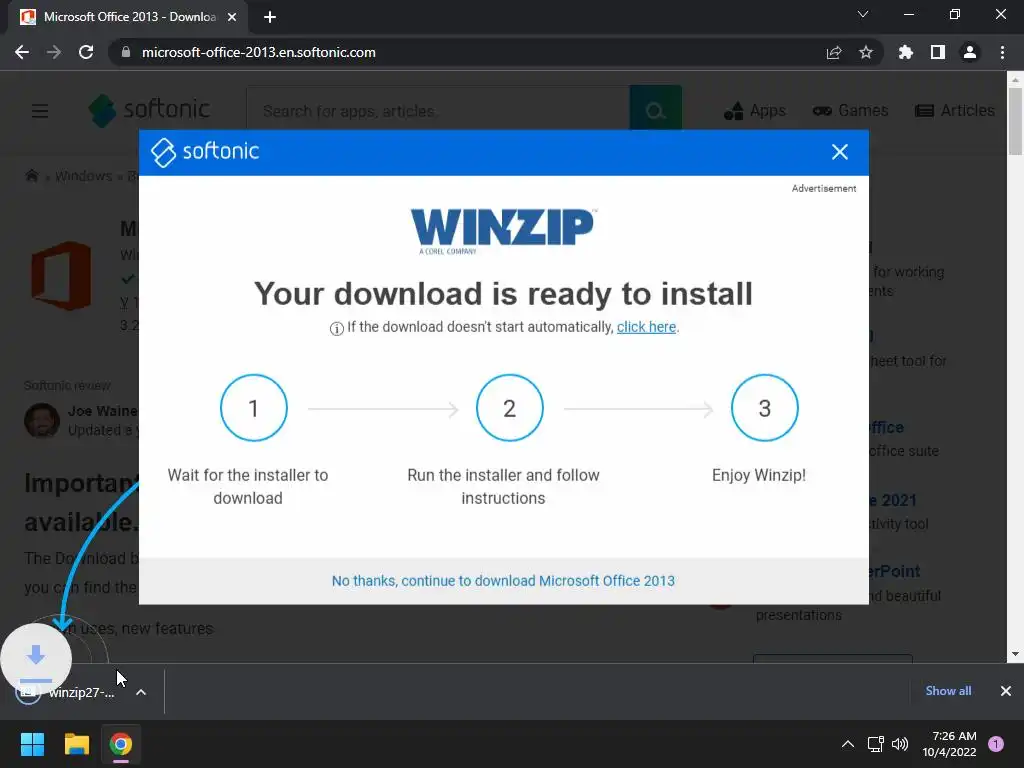The width and height of the screenshot is (1024, 768).
Task: Click the scrollbar down arrow
Action: tap(1015, 654)
